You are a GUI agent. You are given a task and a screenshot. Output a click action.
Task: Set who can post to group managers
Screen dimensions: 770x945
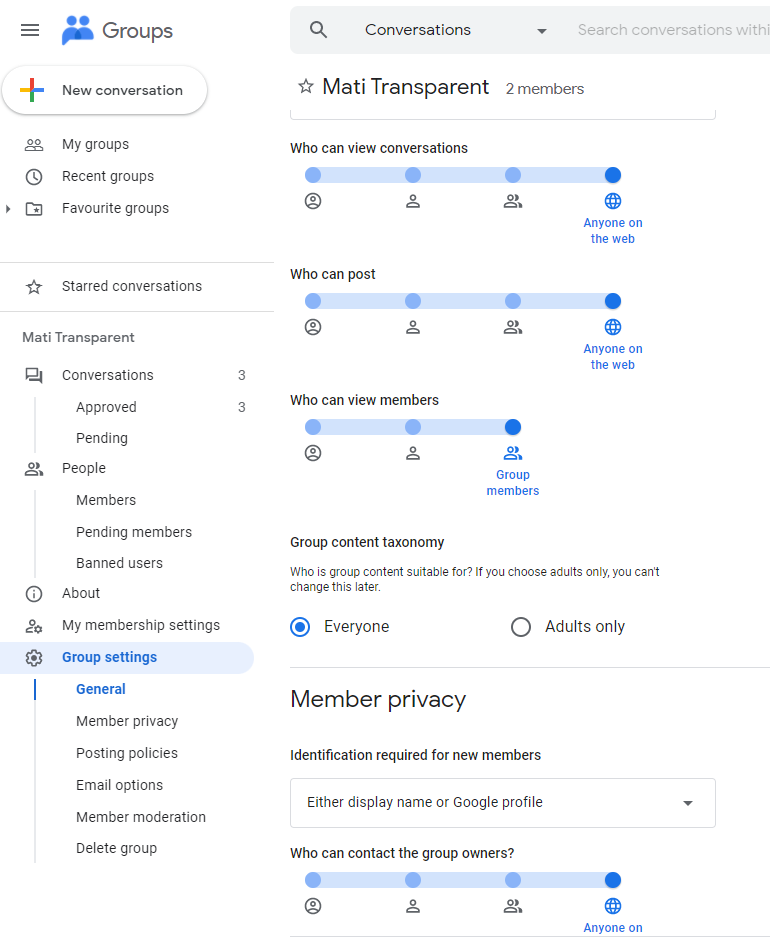point(413,301)
